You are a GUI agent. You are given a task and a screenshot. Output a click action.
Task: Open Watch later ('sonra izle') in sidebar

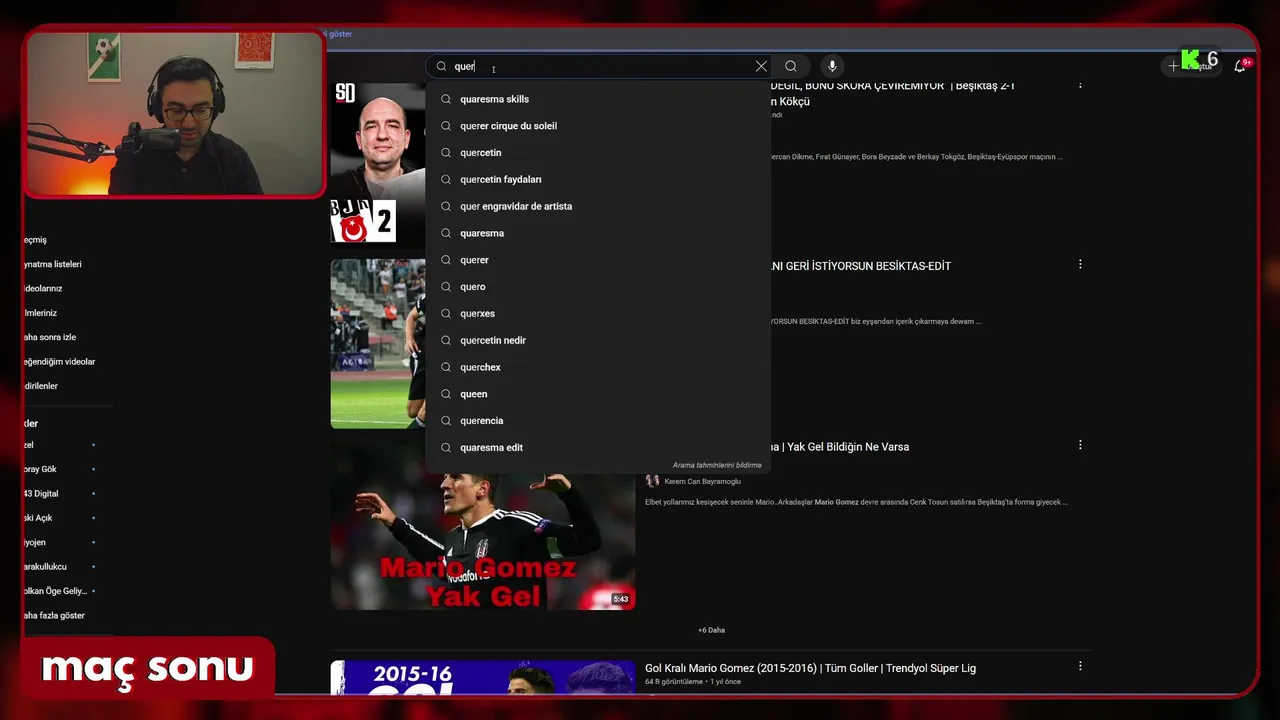click(x=50, y=337)
